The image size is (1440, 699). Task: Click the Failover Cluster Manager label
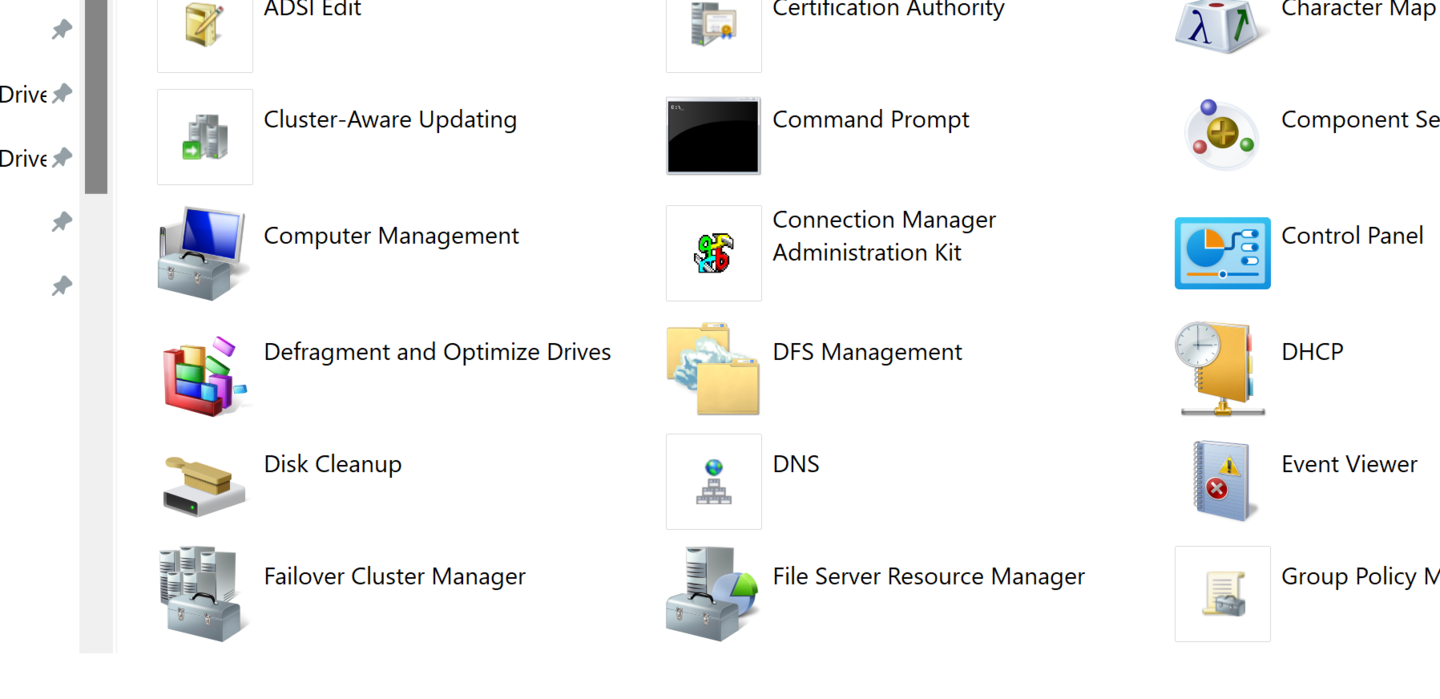pyautogui.click(x=394, y=577)
